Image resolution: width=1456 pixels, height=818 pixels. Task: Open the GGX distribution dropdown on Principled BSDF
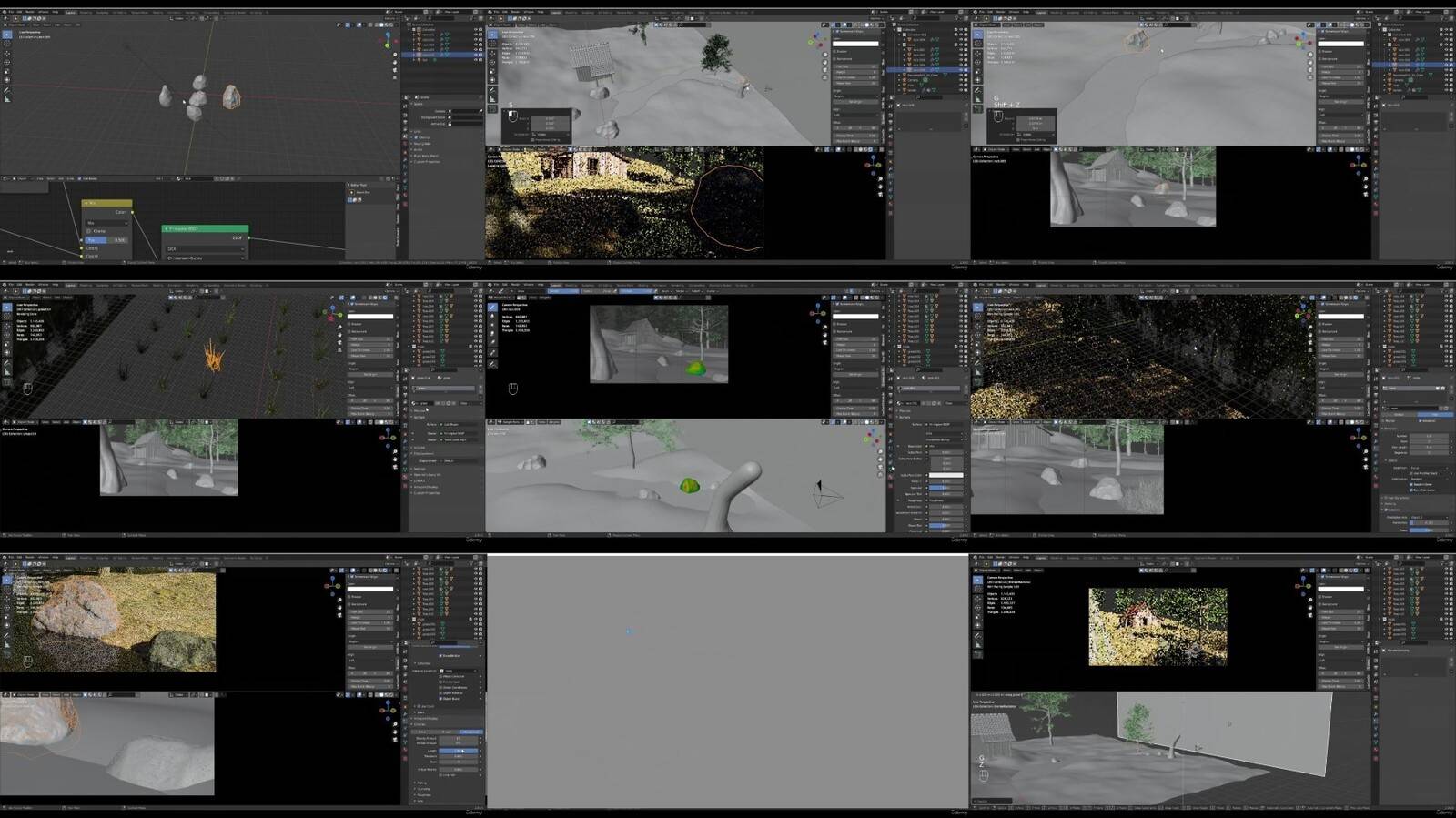[205, 248]
